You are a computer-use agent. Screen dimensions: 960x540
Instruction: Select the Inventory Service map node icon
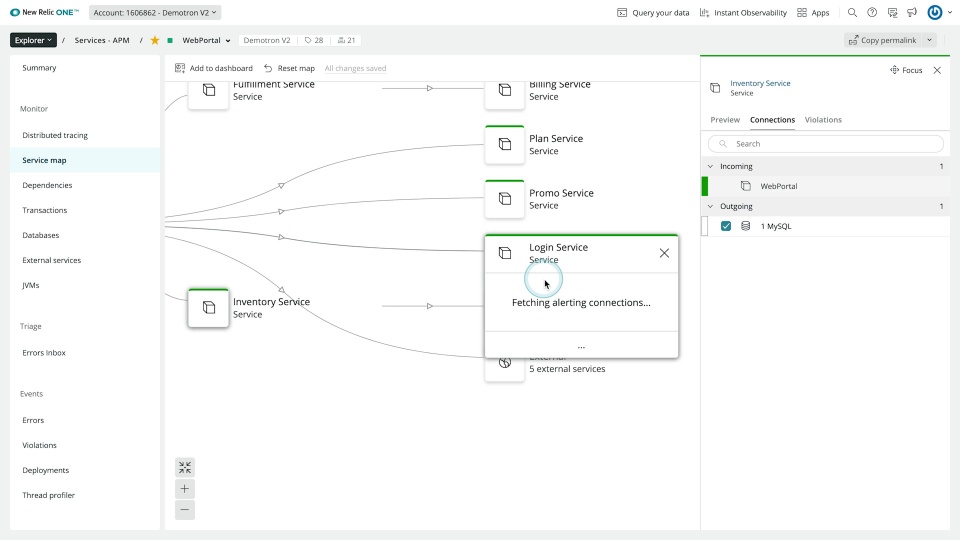[x=209, y=308]
